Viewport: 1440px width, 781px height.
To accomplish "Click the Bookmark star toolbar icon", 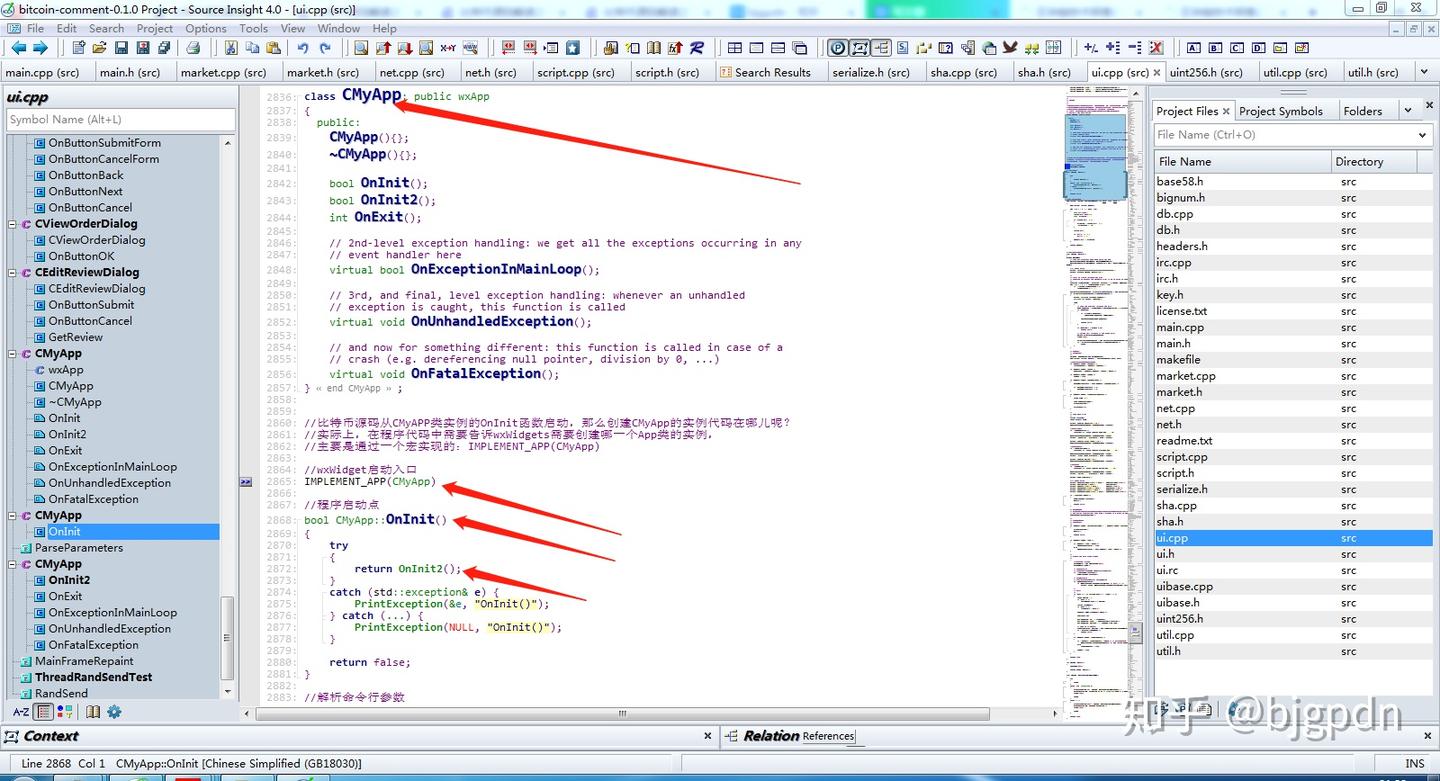I will [572, 48].
